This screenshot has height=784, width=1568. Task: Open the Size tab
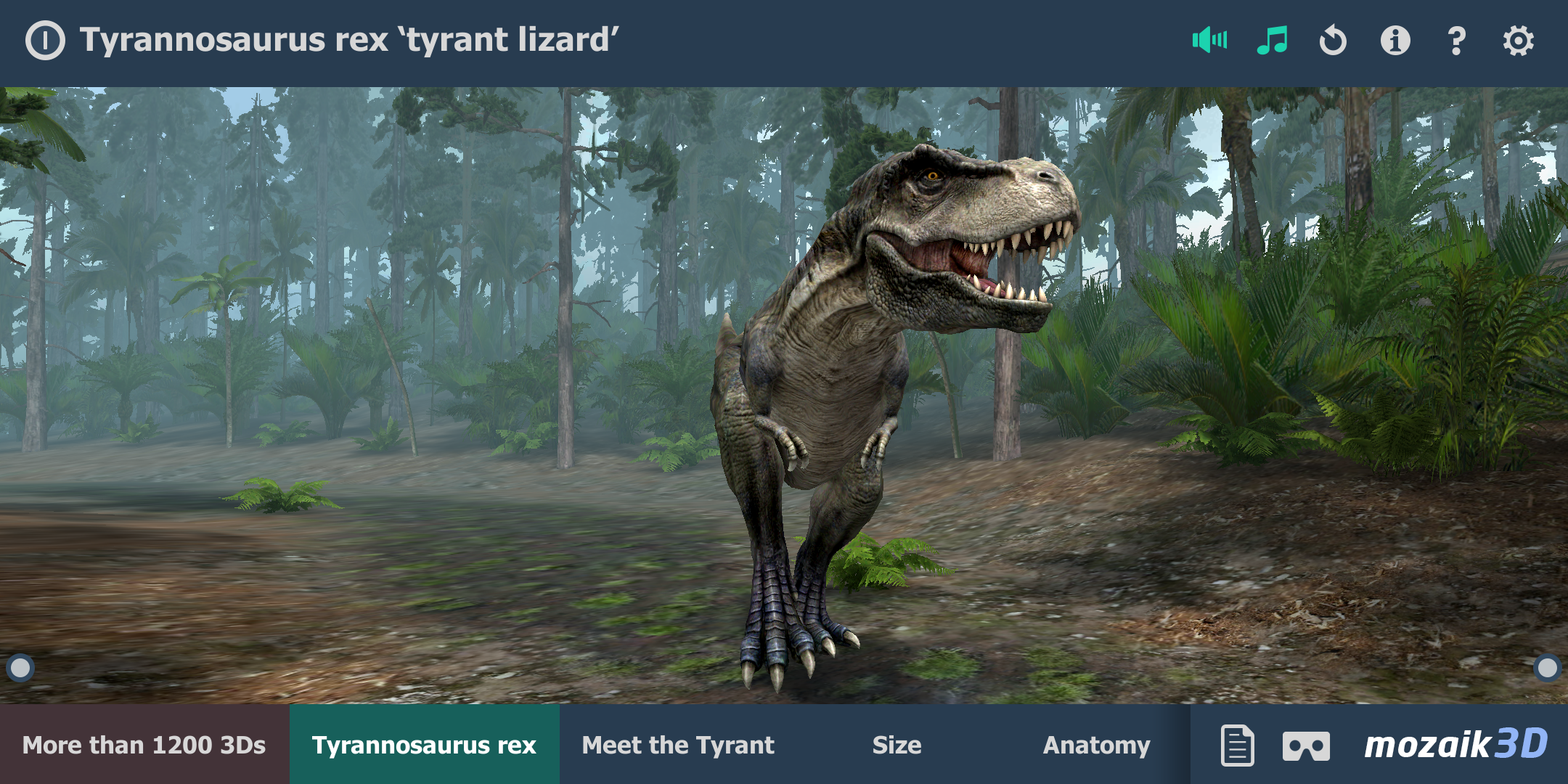coord(897,744)
